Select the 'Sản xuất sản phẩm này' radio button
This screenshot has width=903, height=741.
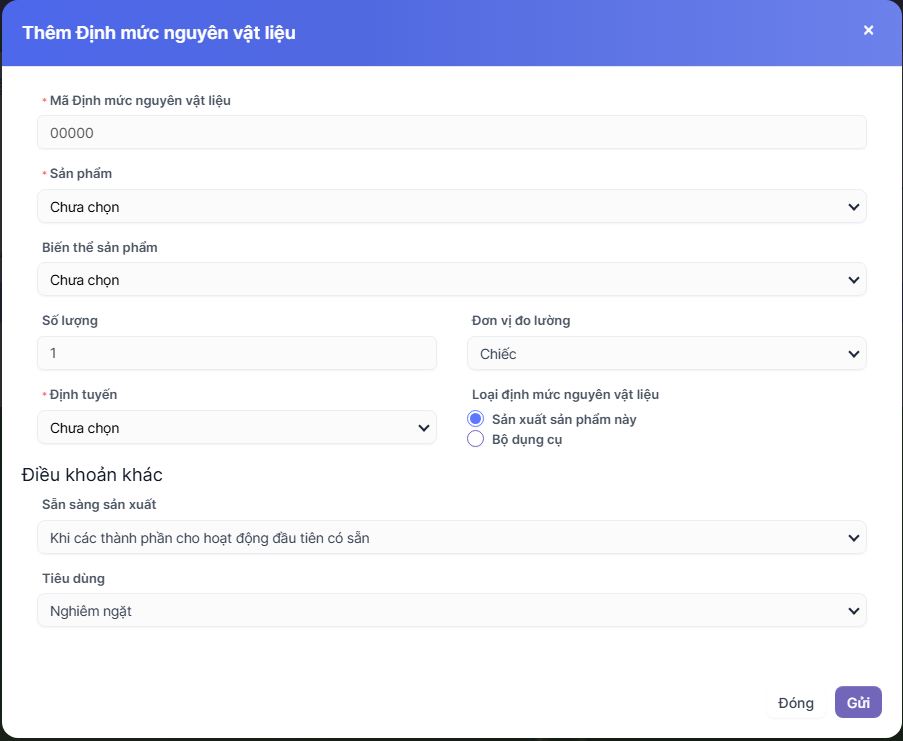476,419
